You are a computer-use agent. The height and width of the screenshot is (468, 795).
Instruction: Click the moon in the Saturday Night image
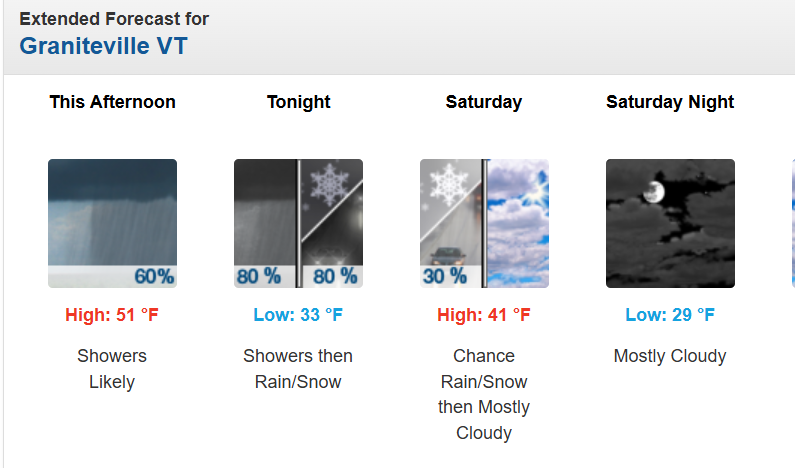tap(655, 191)
